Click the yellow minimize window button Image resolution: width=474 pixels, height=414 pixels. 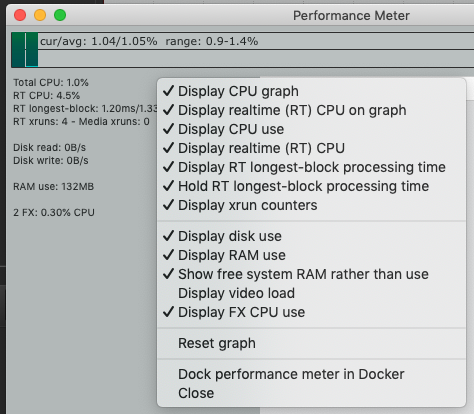(x=40, y=15)
